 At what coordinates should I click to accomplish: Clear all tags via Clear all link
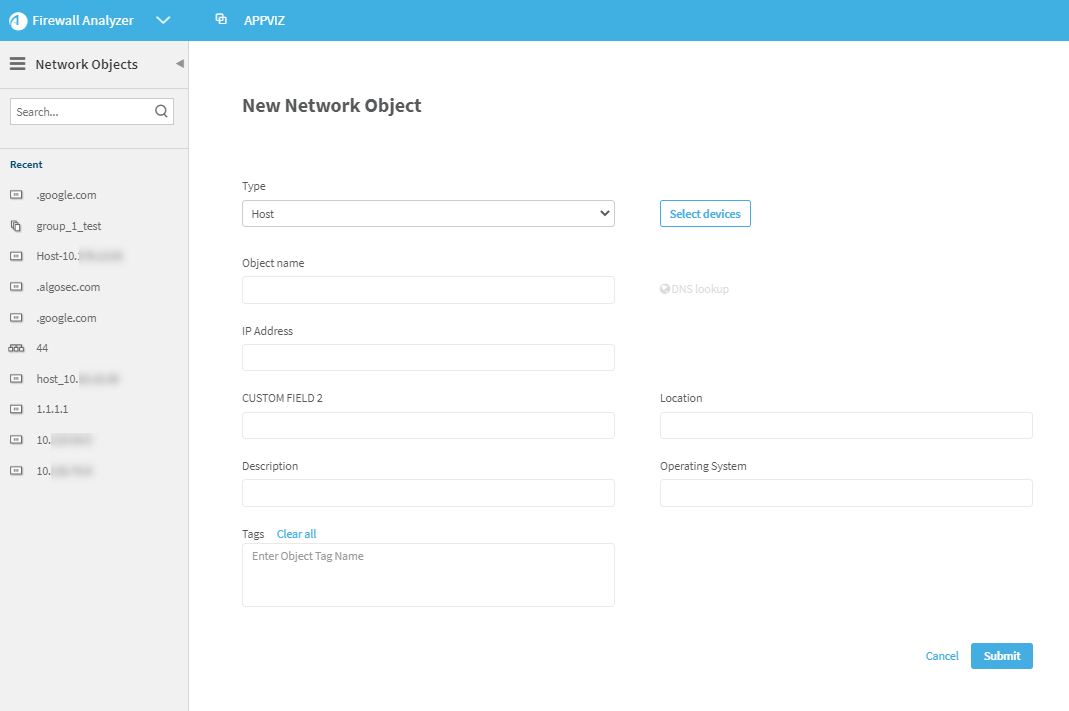tap(296, 534)
